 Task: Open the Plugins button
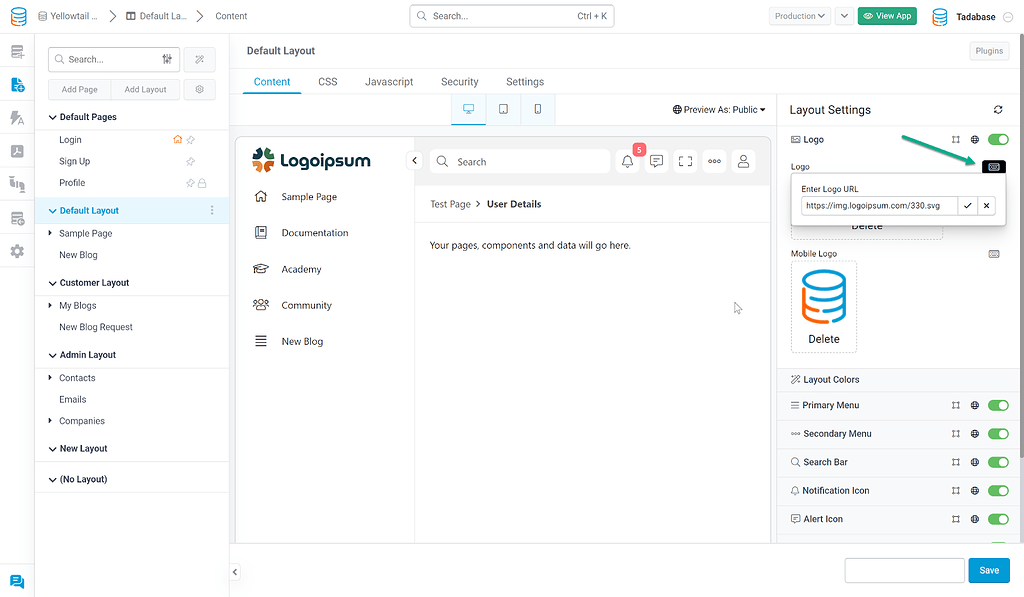click(x=989, y=51)
